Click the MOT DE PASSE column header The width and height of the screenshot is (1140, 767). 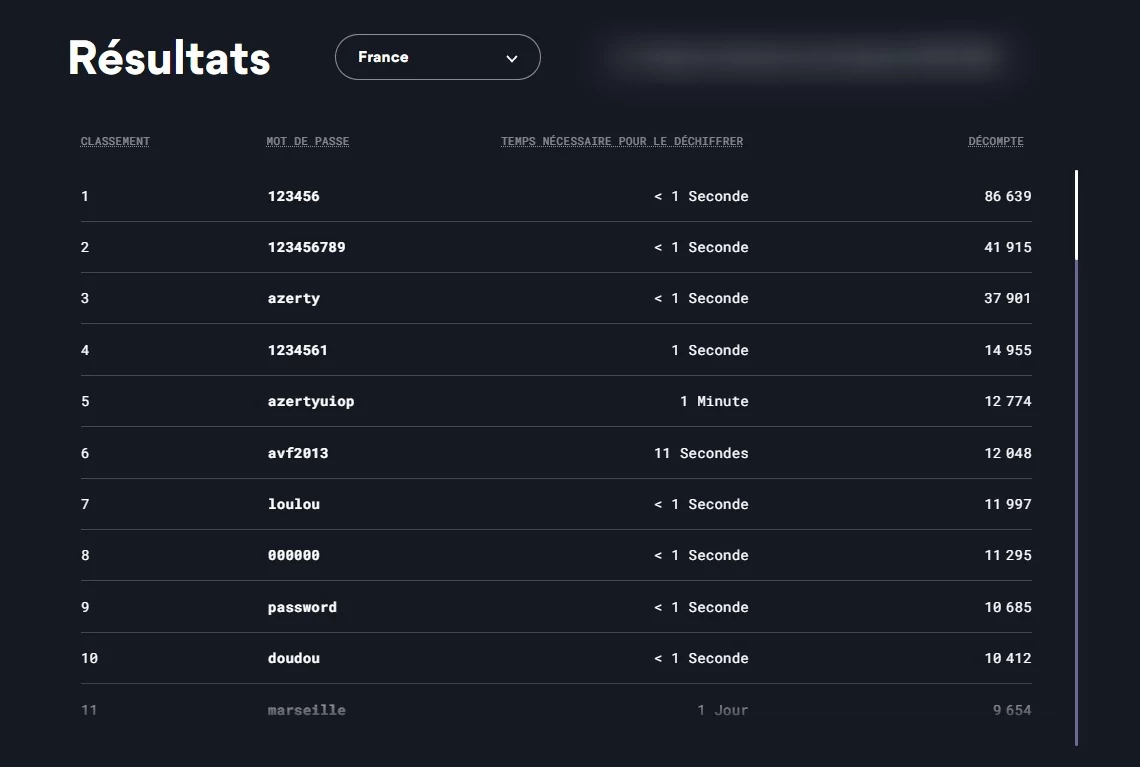point(307,141)
